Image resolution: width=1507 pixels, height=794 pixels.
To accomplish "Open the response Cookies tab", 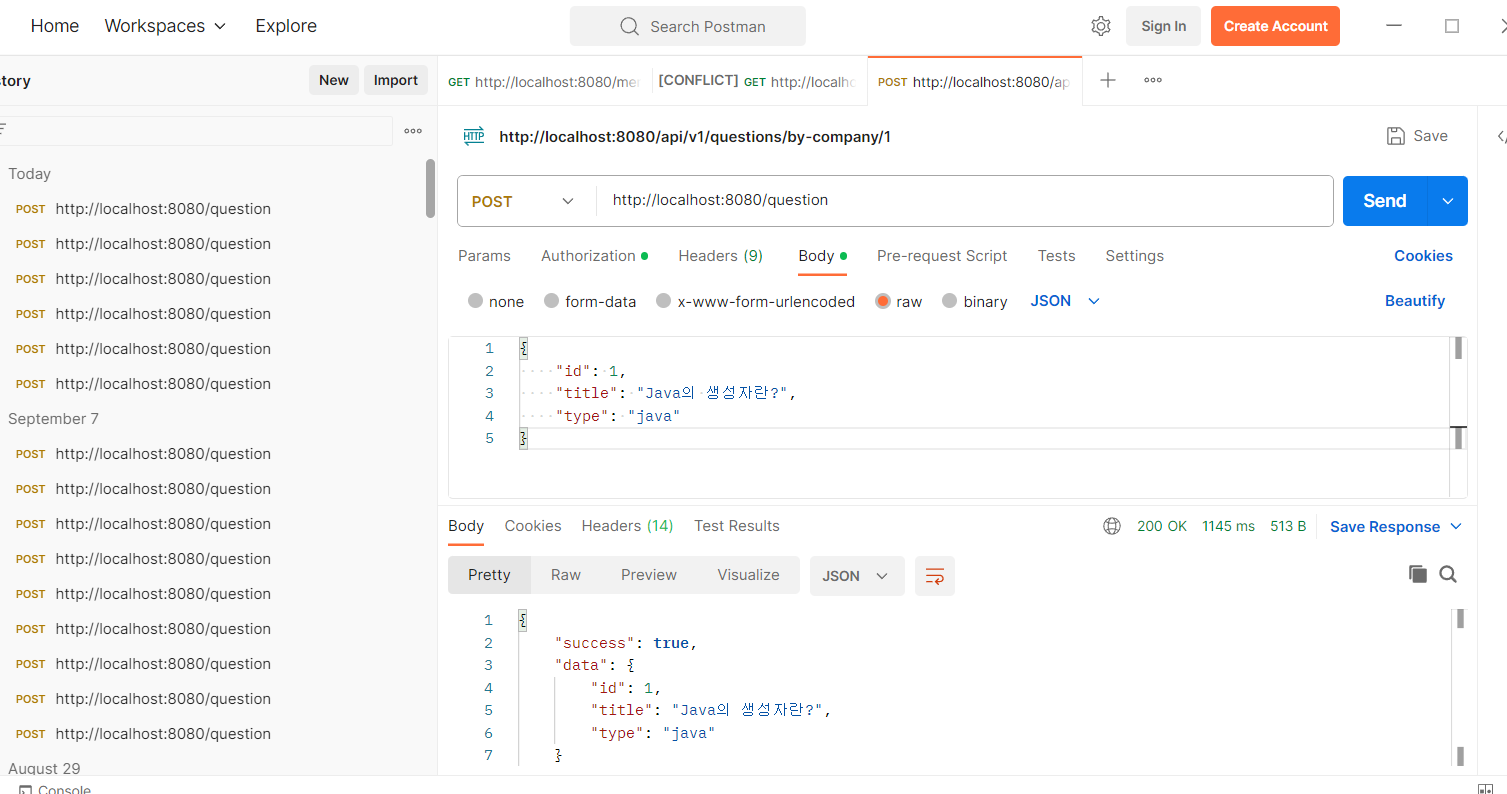I will 533,526.
